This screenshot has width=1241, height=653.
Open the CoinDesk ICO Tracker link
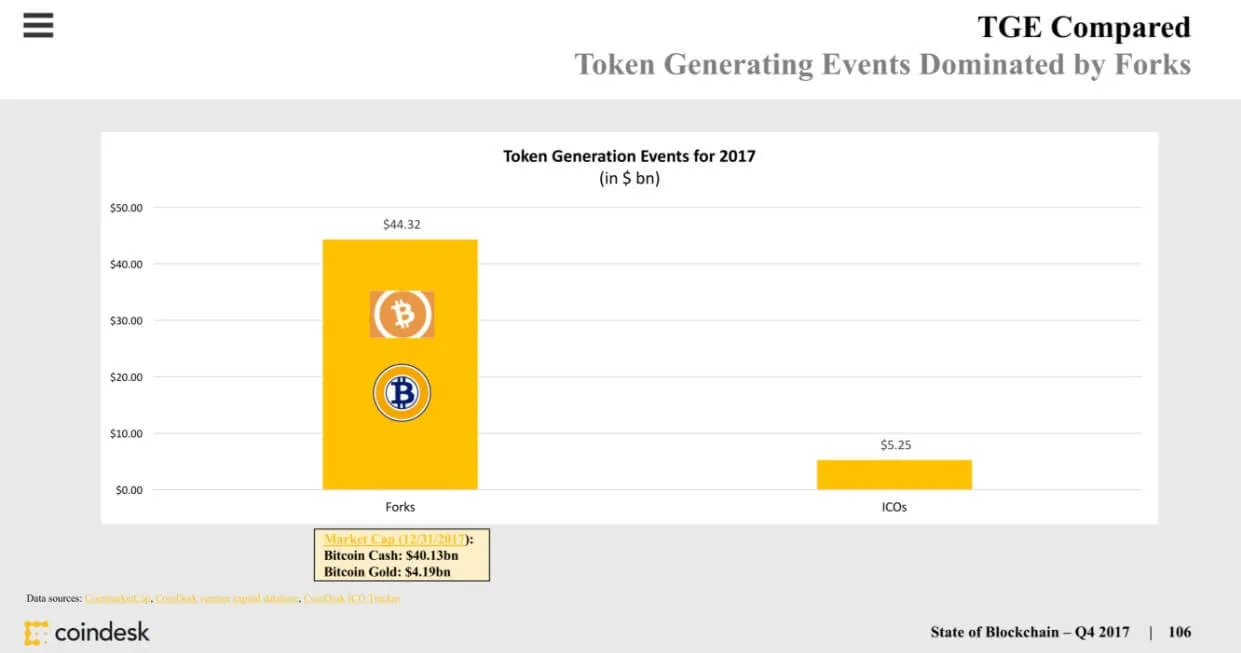tap(351, 598)
